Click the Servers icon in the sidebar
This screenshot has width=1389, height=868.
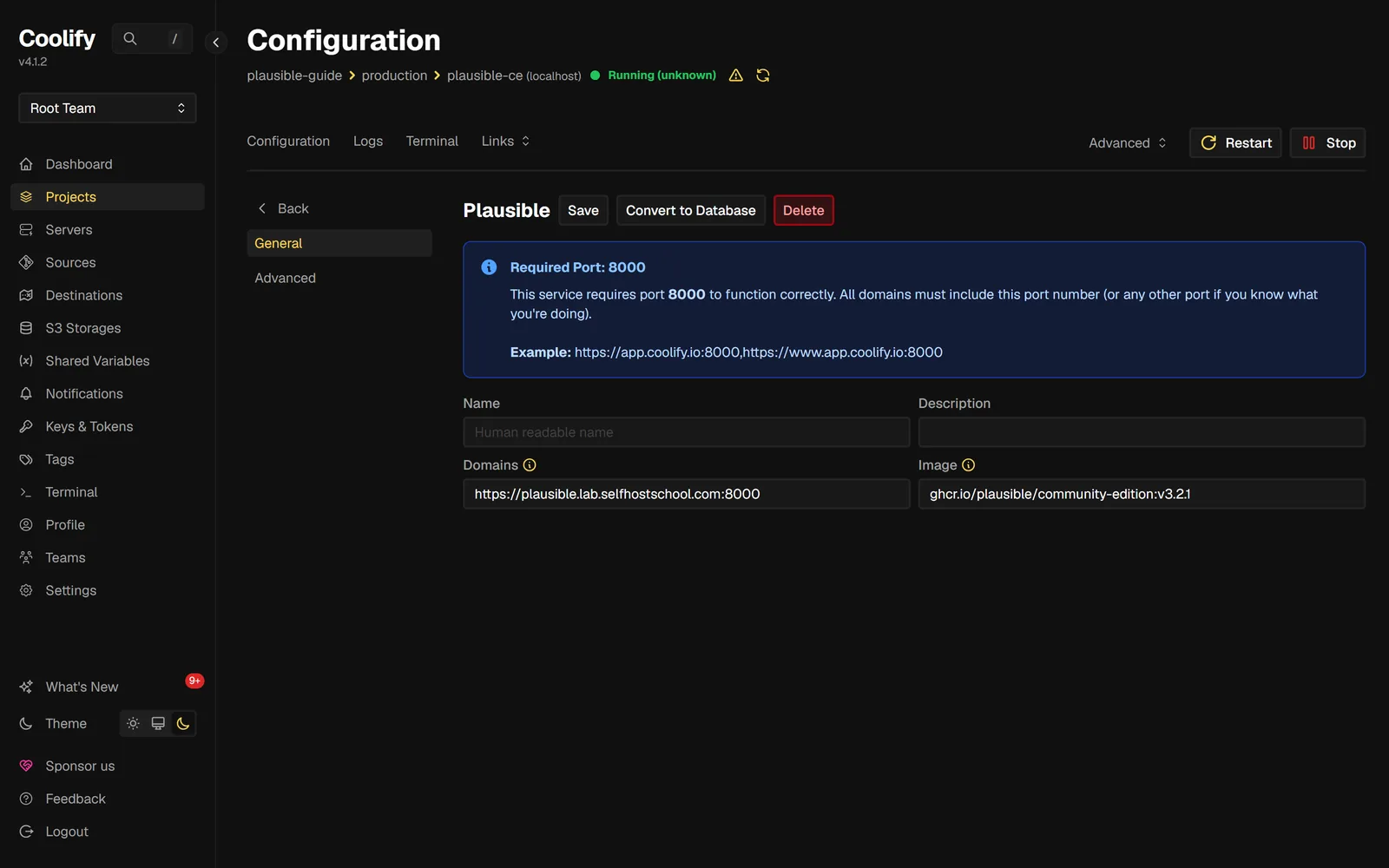26,230
